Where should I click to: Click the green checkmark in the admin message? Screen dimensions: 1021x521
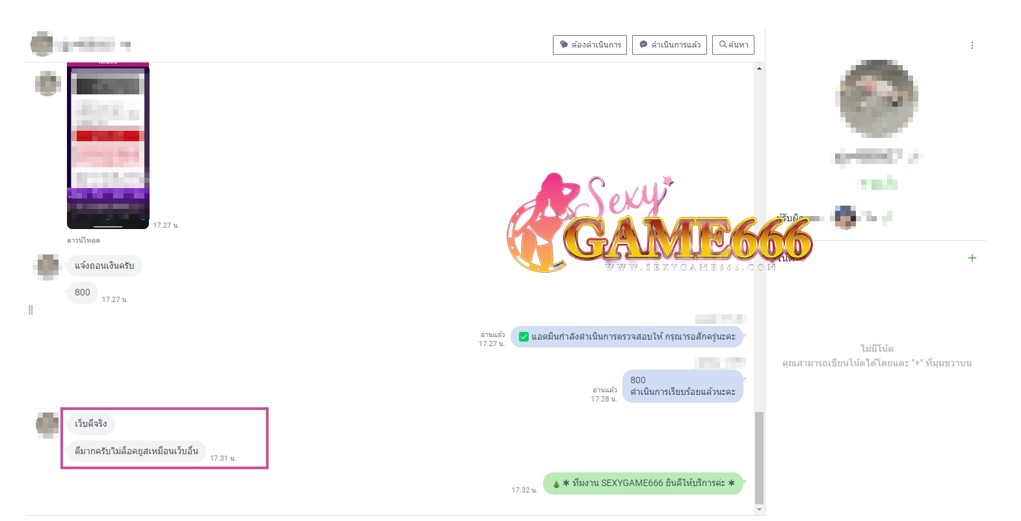pyautogui.click(x=523, y=337)
